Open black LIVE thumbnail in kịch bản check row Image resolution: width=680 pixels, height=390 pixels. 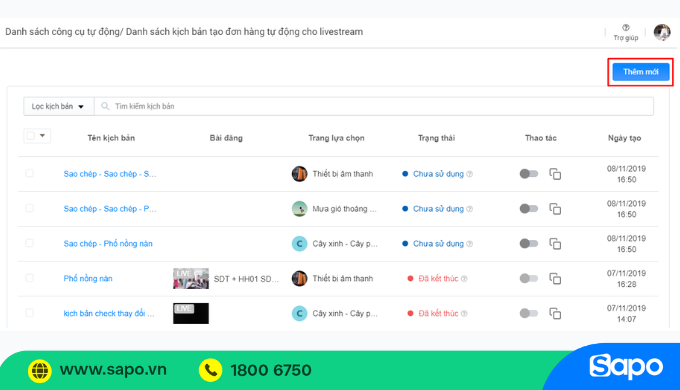click(191, 313)
